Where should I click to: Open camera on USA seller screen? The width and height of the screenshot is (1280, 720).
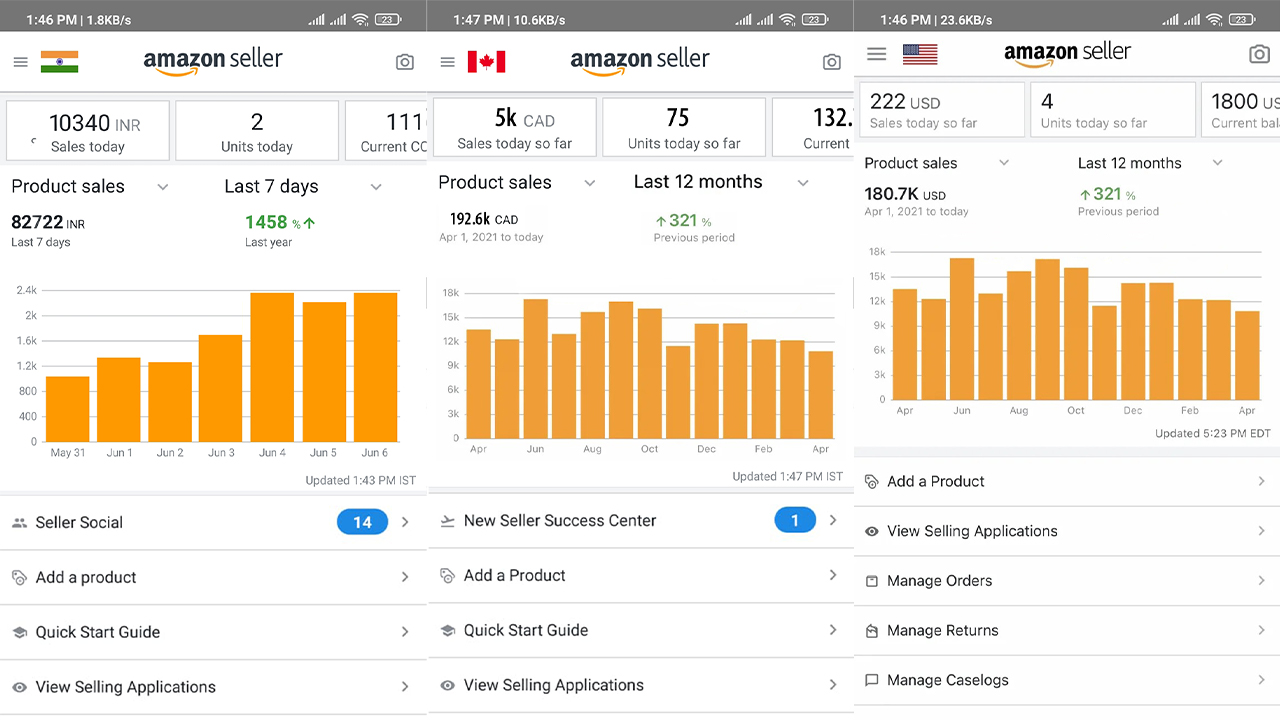pos(1260,54)
